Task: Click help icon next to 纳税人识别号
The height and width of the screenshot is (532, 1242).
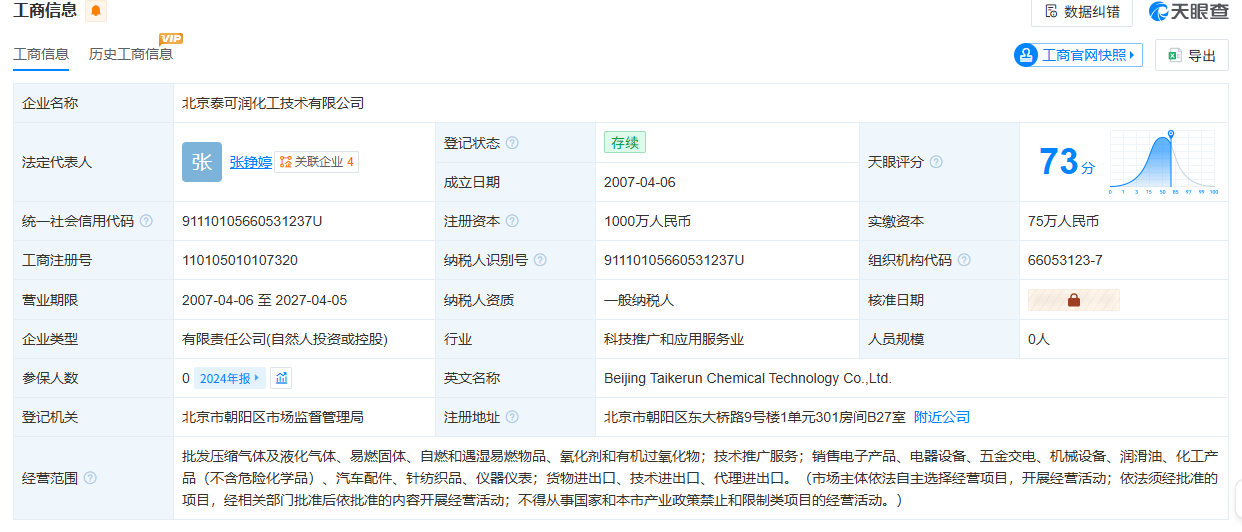Action: pos(540,260)
